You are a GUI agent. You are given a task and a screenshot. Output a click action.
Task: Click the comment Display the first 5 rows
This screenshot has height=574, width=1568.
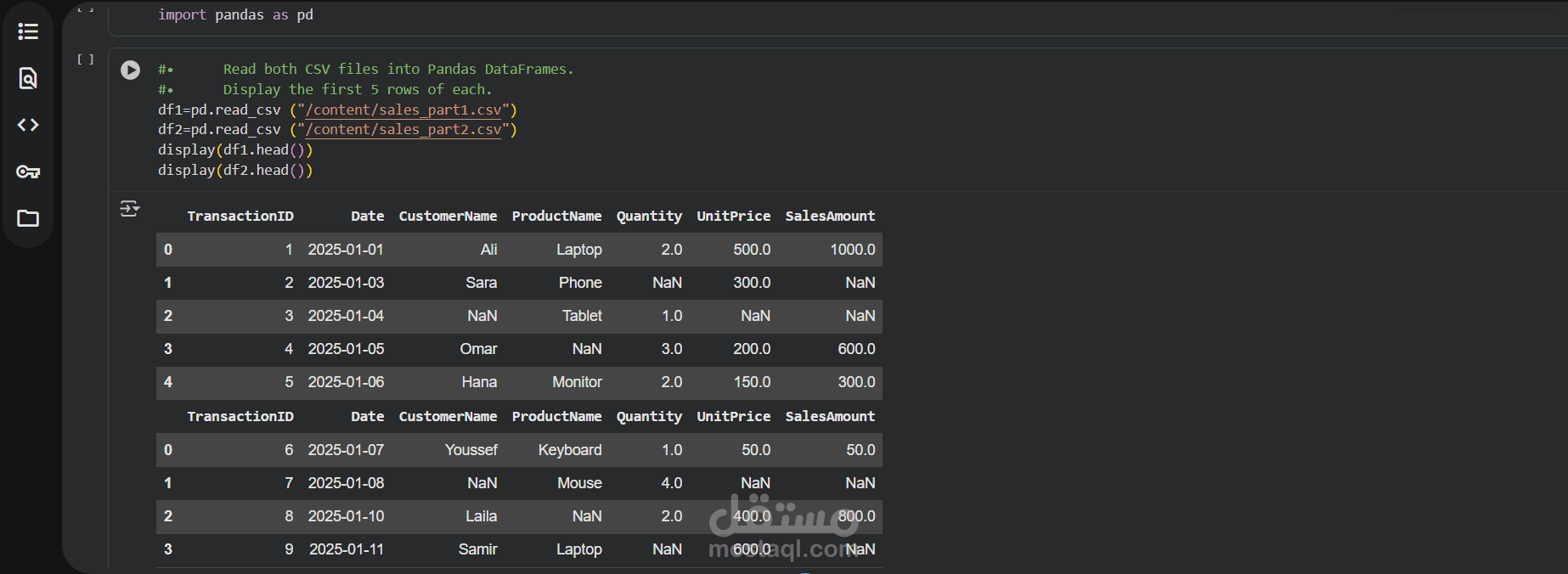[357, 89]
